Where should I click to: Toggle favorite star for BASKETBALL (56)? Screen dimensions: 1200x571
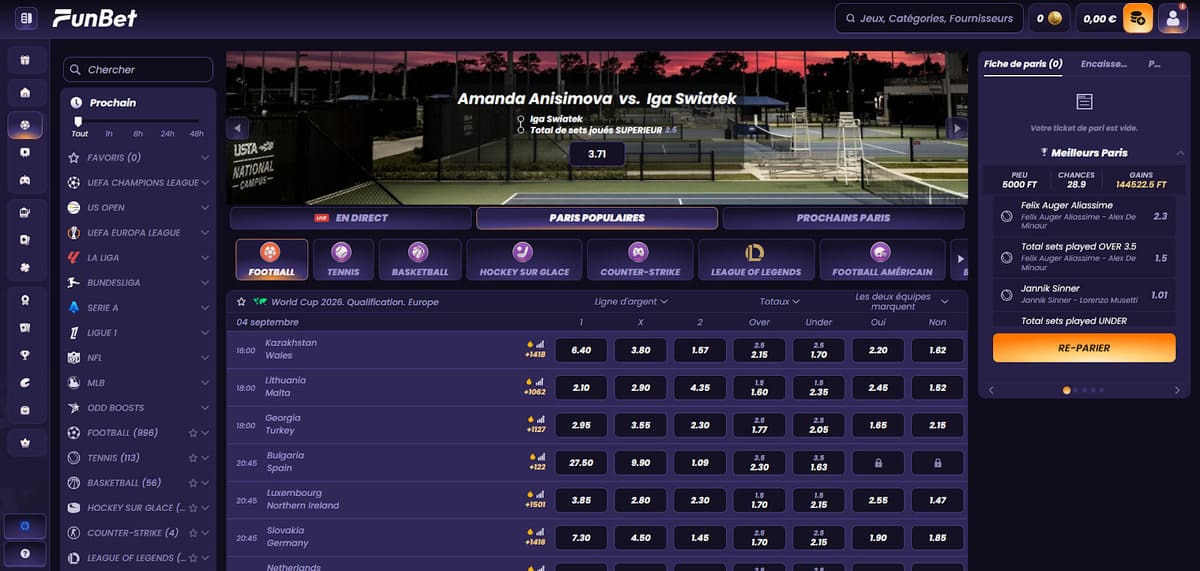(x=193, y=483)
